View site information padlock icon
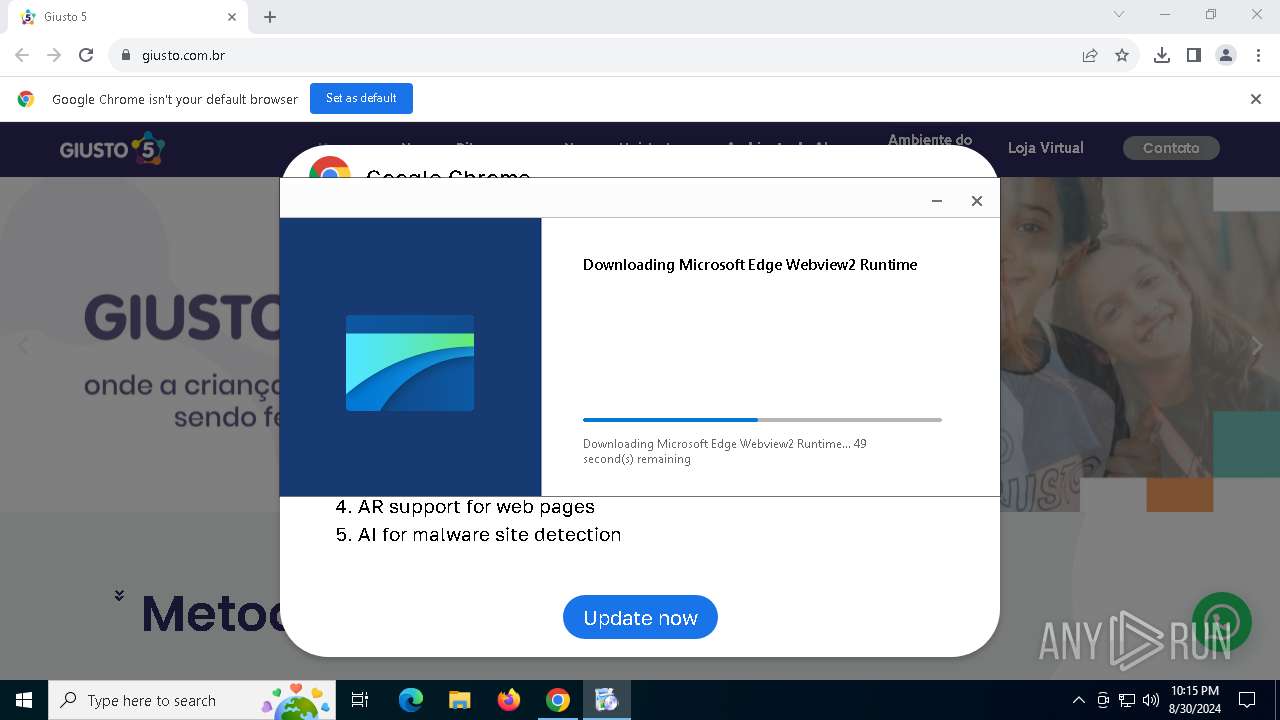The image size is (1280, 720). [126, 55]
